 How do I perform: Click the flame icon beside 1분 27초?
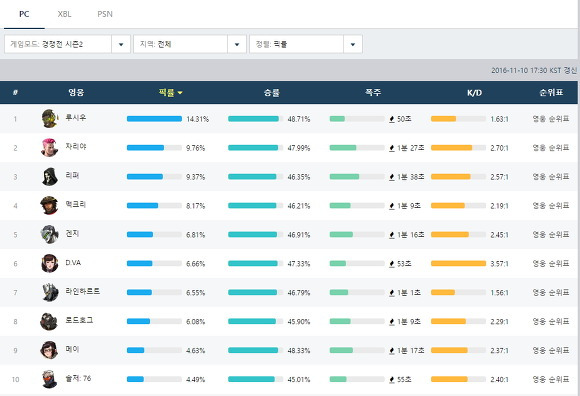(x=392, y=148)
